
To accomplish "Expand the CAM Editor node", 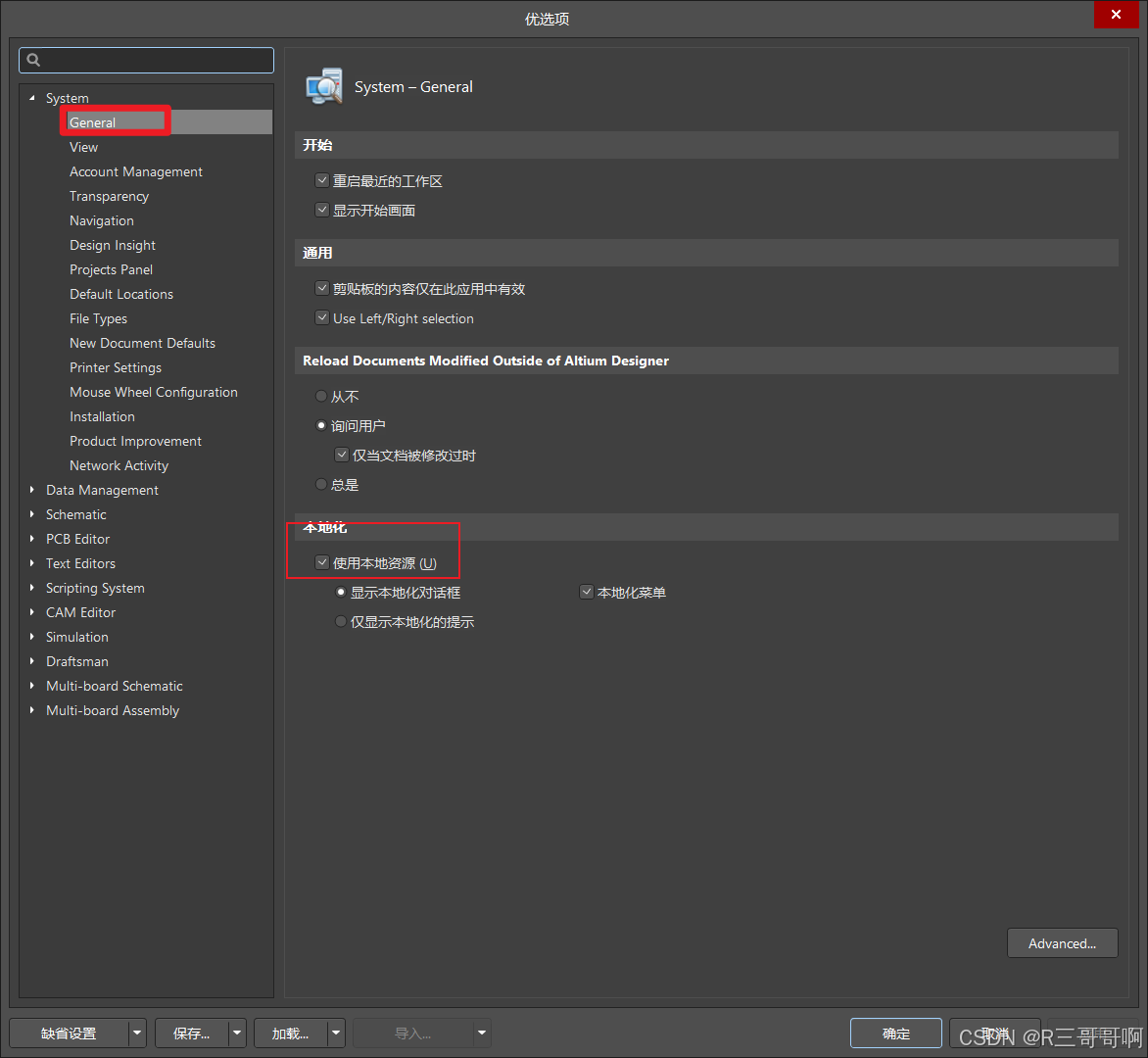I will 31,612.
